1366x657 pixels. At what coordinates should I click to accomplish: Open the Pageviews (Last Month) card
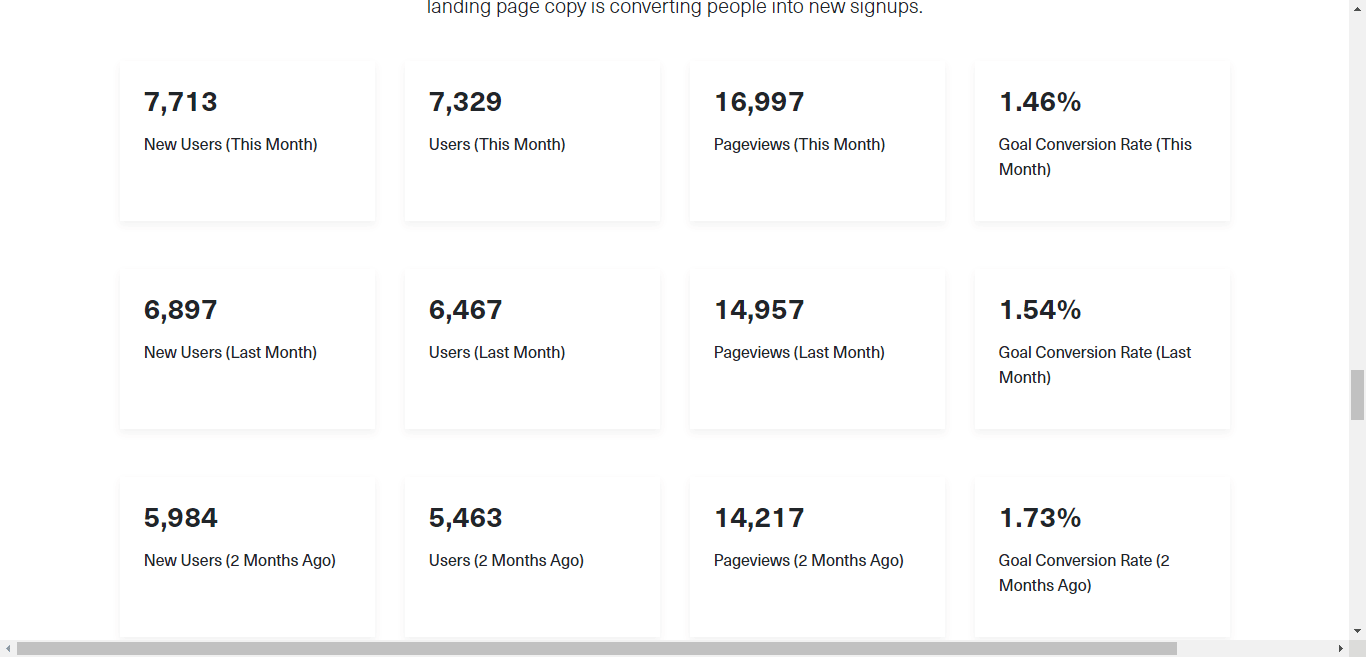[817, 348]
